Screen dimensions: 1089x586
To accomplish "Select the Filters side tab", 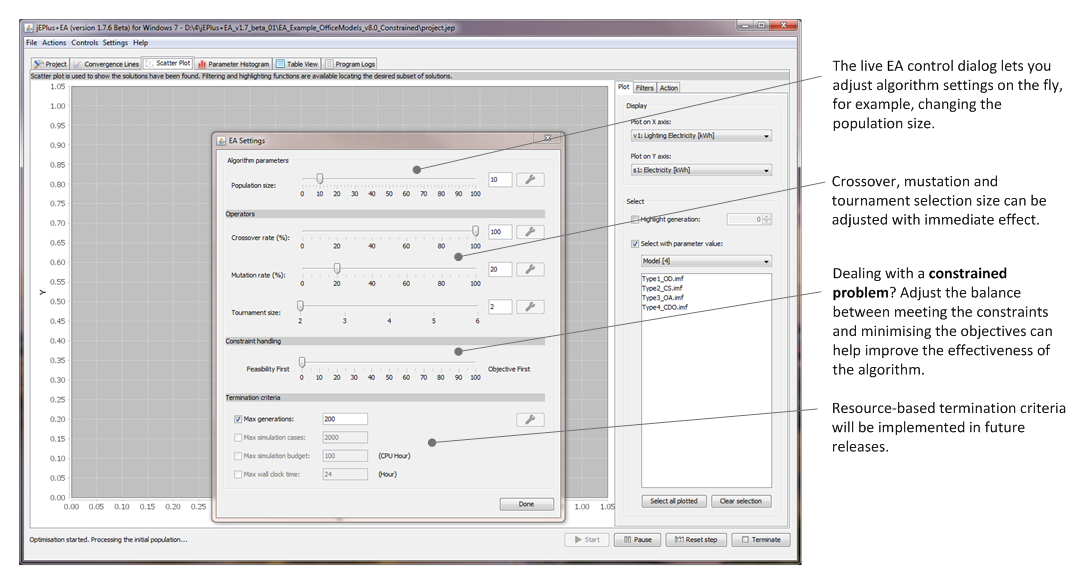I will click(645, 87).
